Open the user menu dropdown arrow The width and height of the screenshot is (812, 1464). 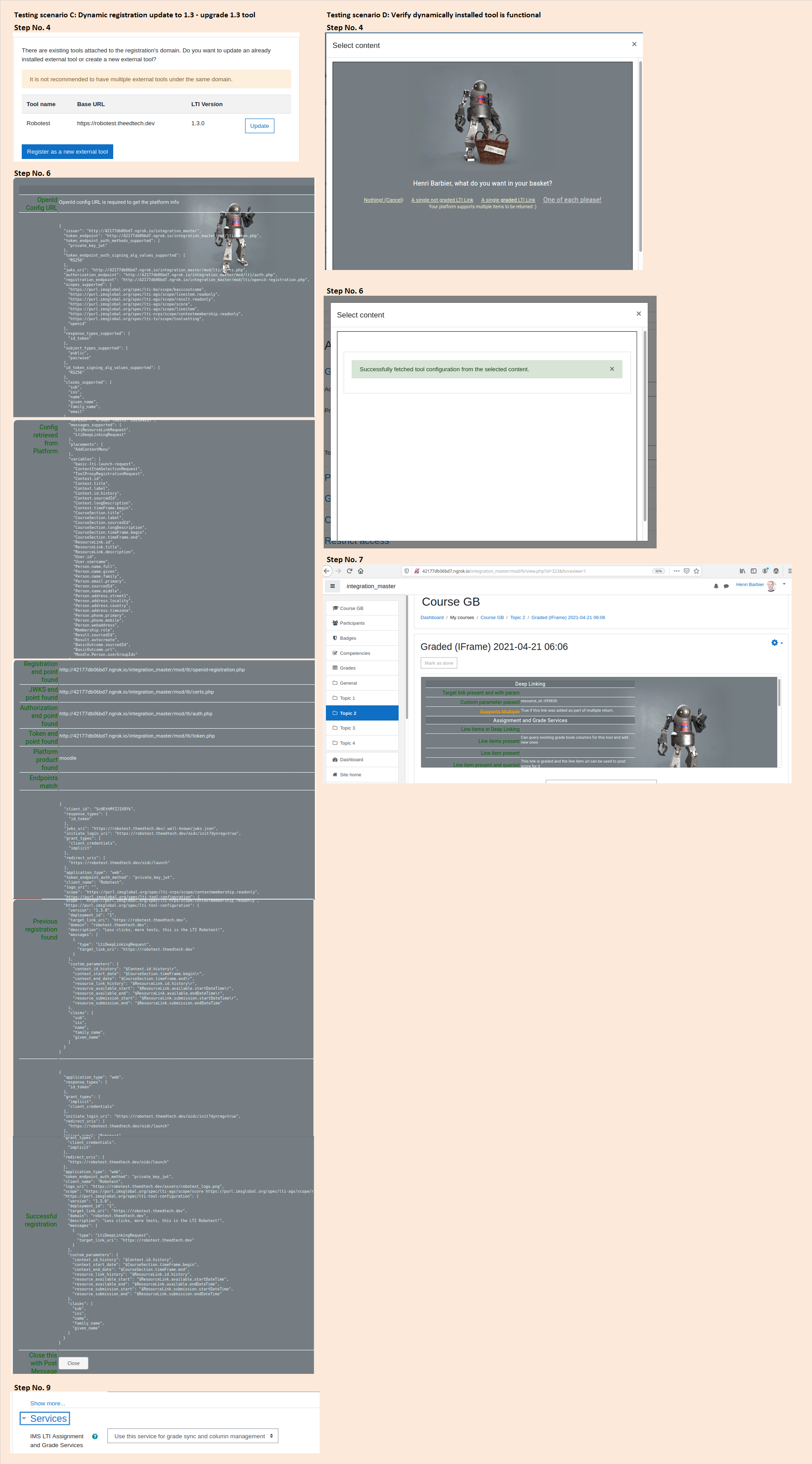784,584
